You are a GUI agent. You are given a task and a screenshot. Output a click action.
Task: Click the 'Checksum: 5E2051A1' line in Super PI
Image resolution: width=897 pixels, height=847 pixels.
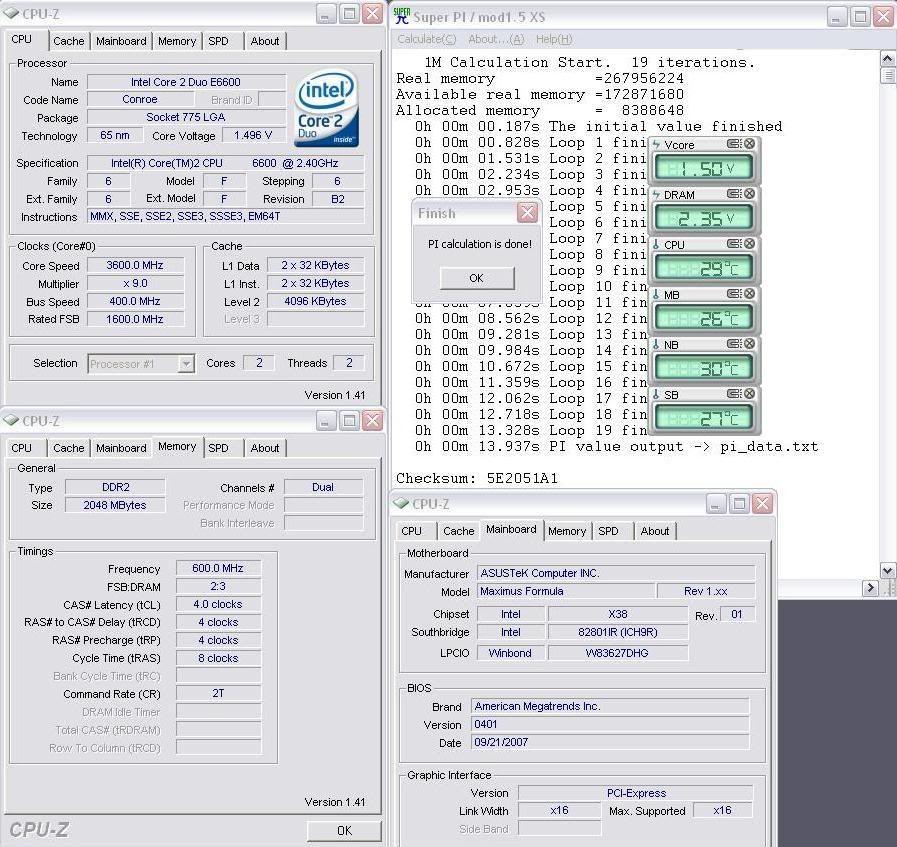[x=477, y=478]
